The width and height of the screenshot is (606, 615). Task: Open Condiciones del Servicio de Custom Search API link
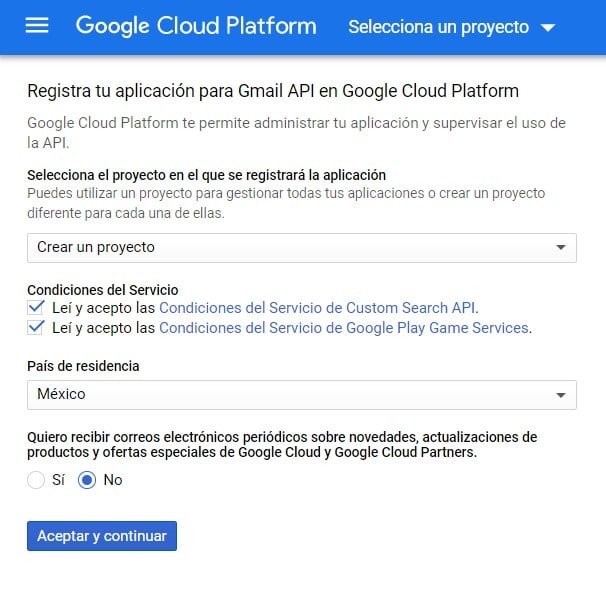pyautogui.click(x=319, y=308)
